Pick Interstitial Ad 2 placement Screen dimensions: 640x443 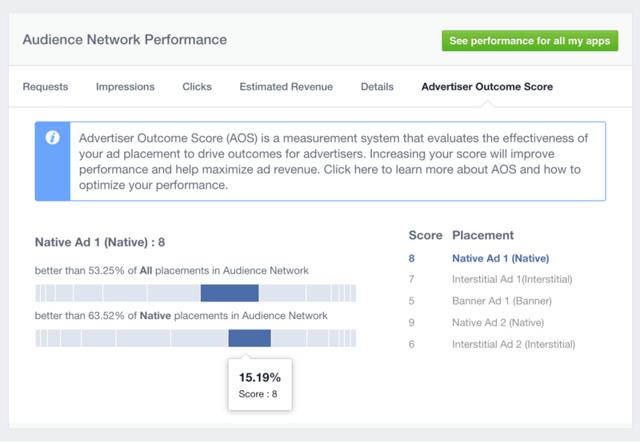pos(514,343)
